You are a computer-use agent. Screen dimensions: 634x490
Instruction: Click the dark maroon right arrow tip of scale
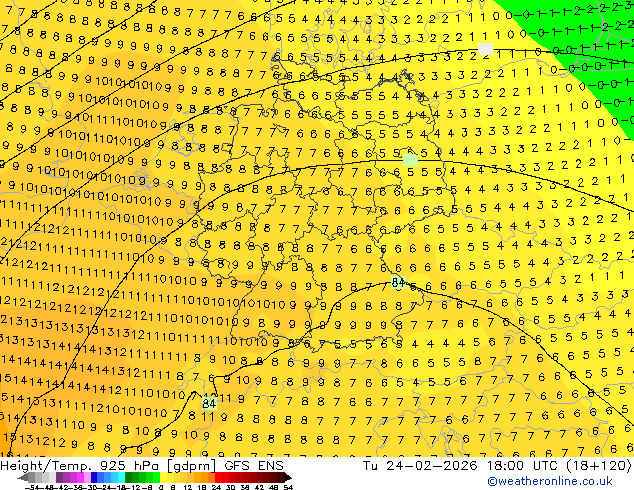(x=287, y=478)
